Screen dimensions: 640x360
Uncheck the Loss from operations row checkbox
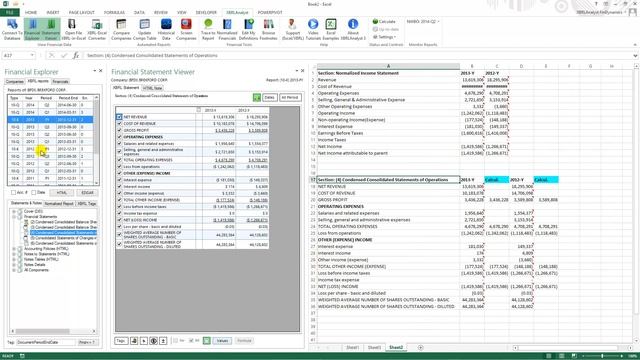[119, 167]
